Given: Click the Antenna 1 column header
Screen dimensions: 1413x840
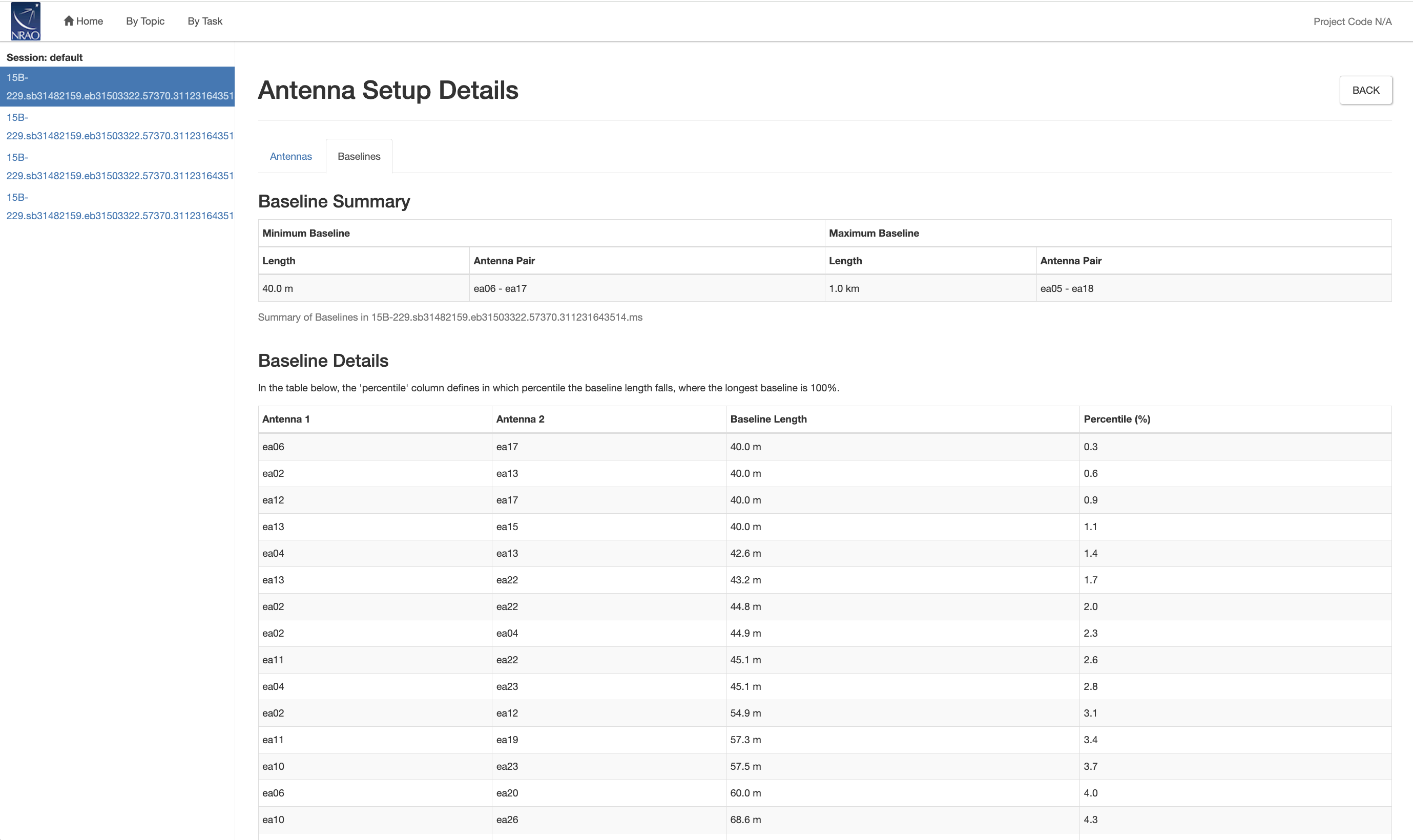Looking at the screenshot, I should (x=375, y=419).
